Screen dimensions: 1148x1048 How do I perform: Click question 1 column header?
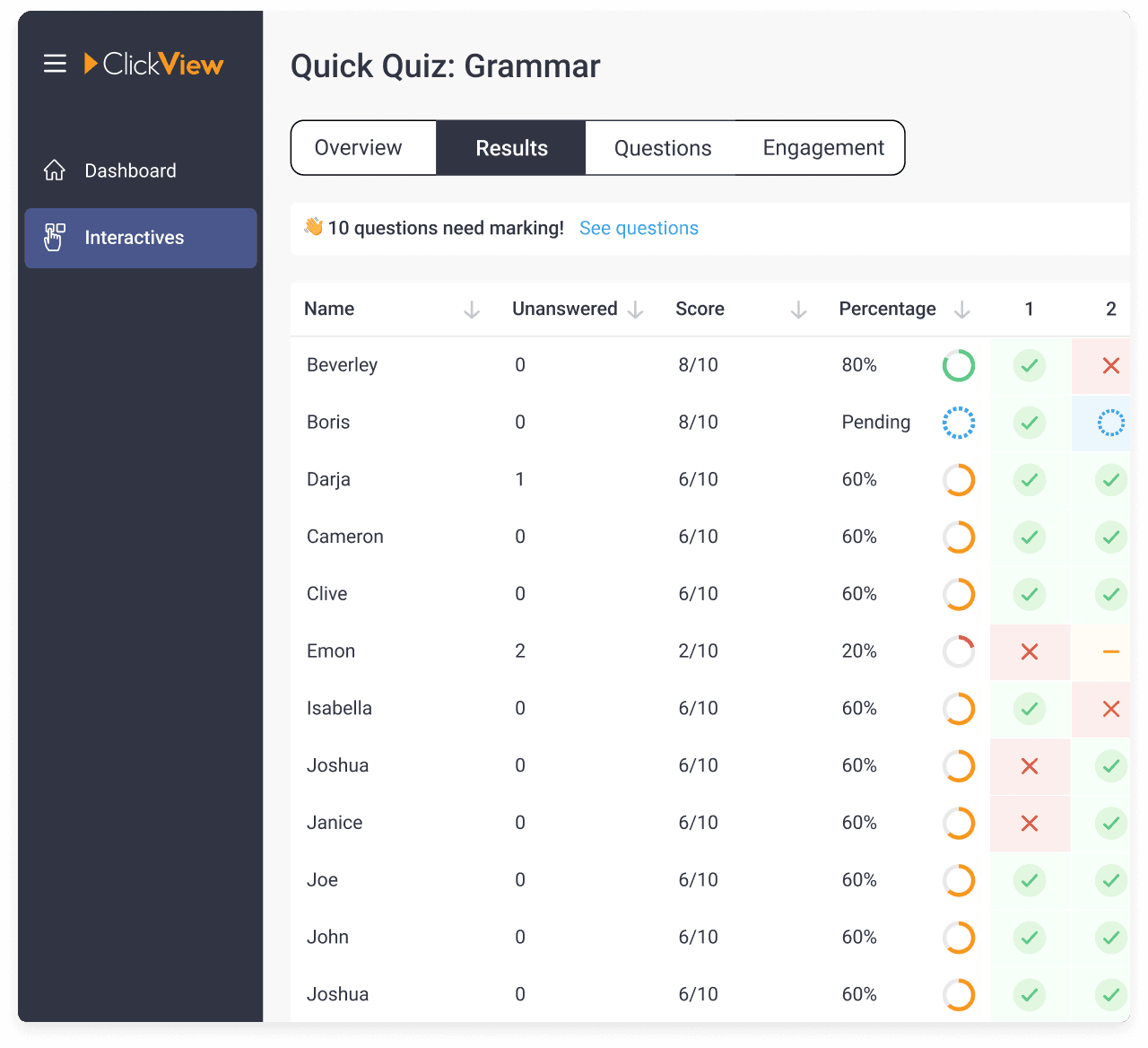point(1030,309)
